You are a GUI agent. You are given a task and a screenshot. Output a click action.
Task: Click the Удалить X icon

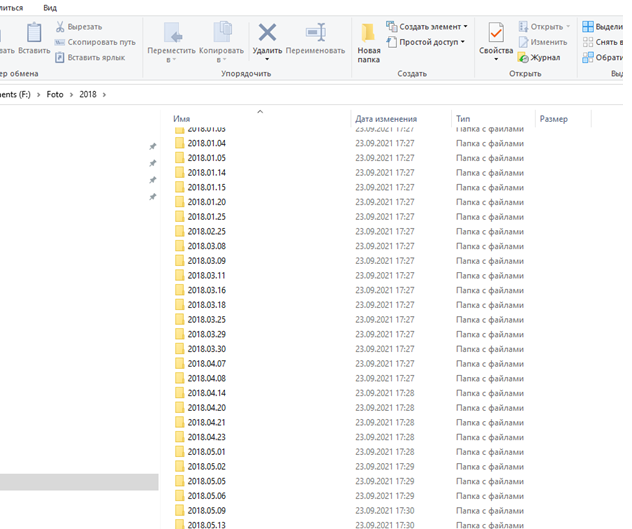point(267,32)
